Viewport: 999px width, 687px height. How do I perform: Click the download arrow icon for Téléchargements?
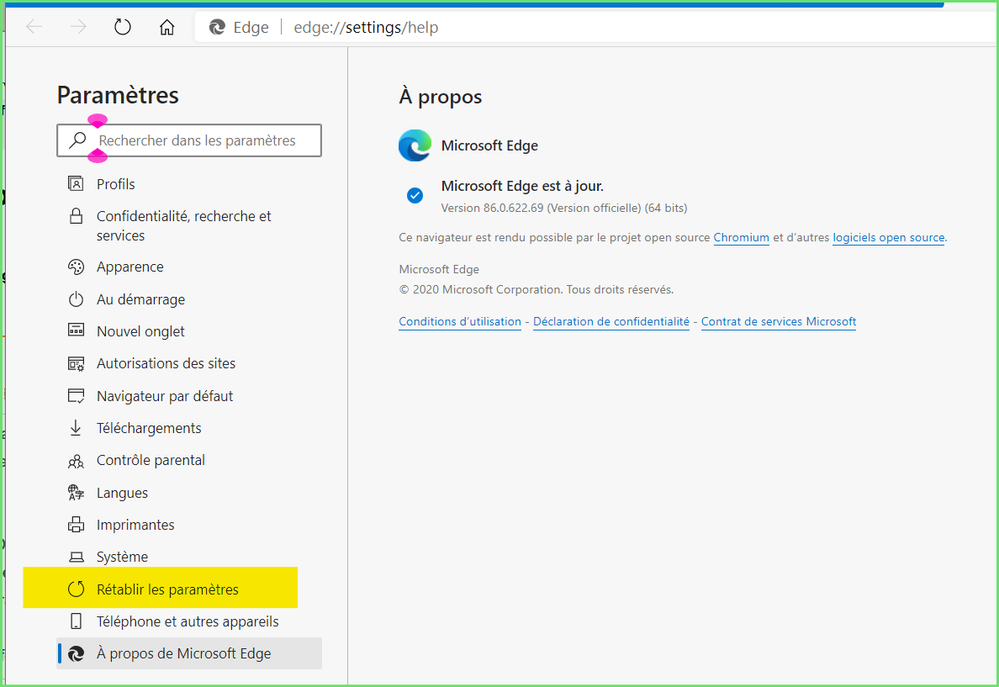tap(76, 428)
